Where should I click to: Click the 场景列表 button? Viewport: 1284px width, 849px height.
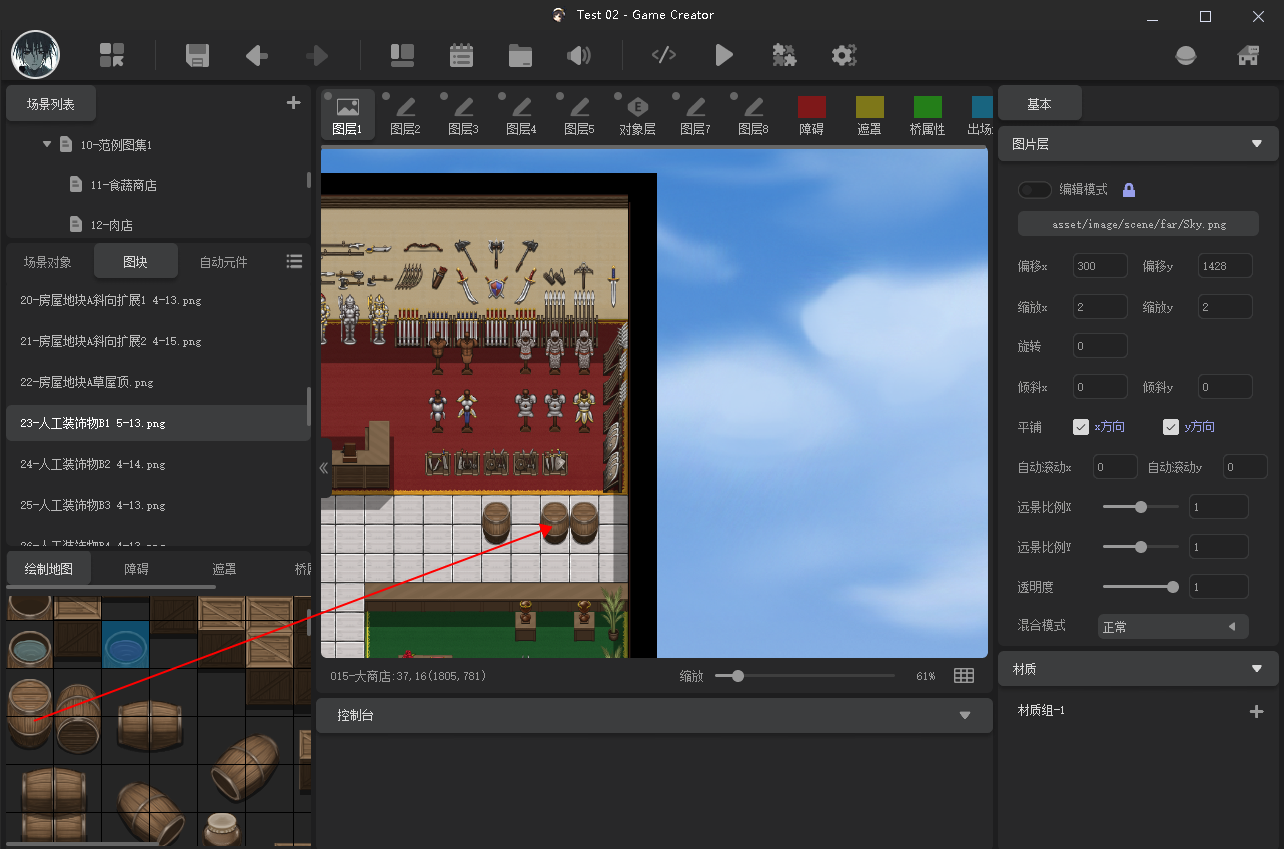(52, 103)
